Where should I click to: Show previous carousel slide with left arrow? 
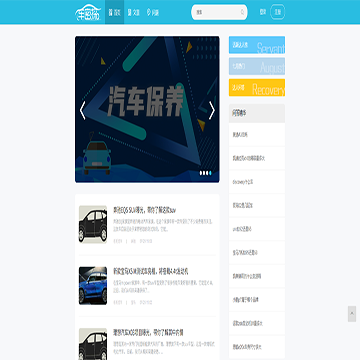point(83,110)
